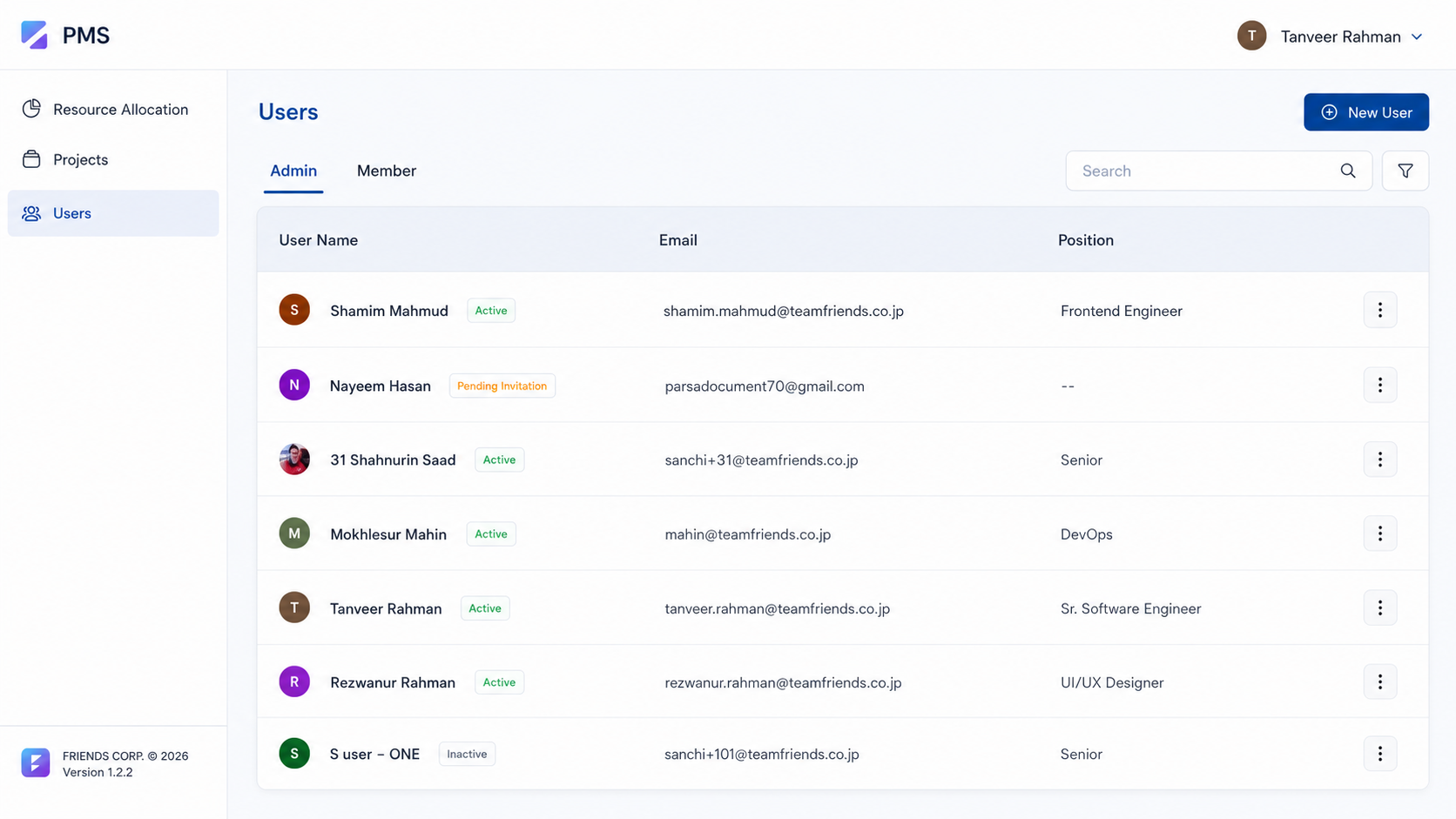The image size is (1456, 819).
Task: Click Mokhlesur Mahin's M avatar
Action: coord(294,534)
